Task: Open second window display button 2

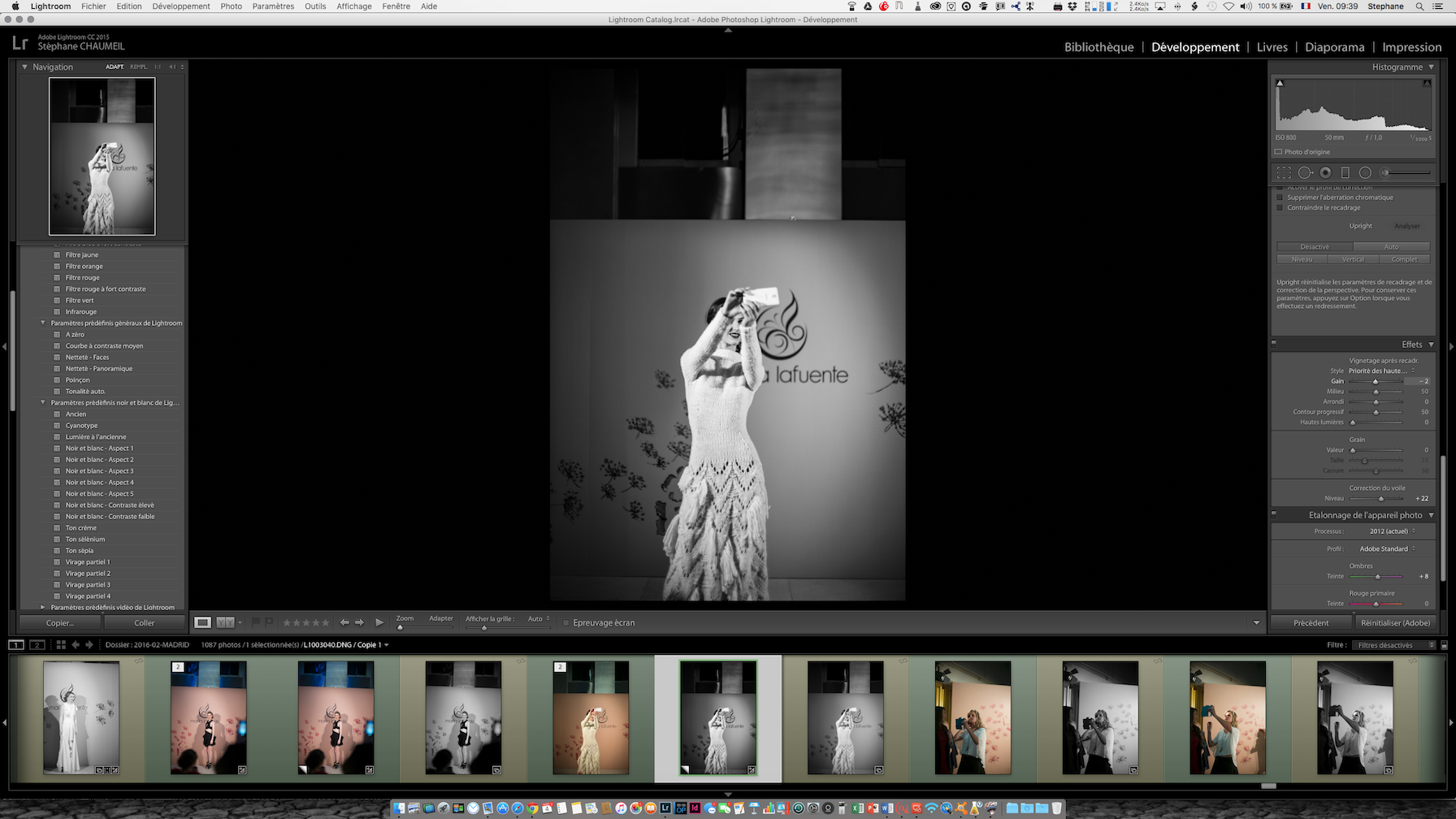Action: [x=37, y=644]
